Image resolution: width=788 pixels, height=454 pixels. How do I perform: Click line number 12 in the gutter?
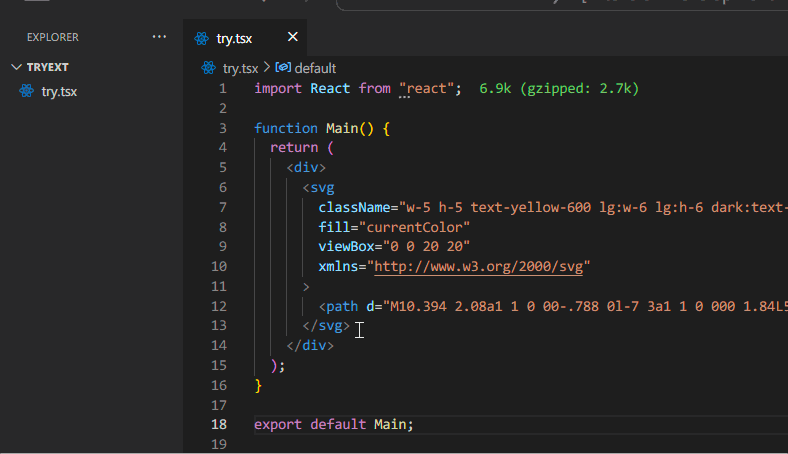219,306
